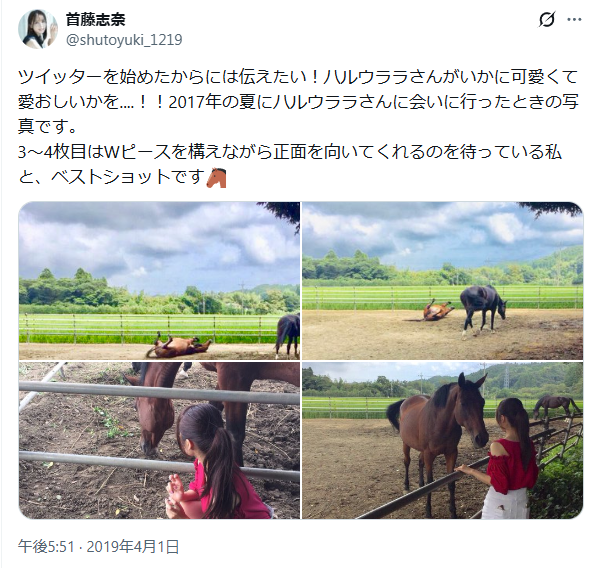Click the rolling horse in top-left photo
Screen dimensions: 596x568
(179, 346)
